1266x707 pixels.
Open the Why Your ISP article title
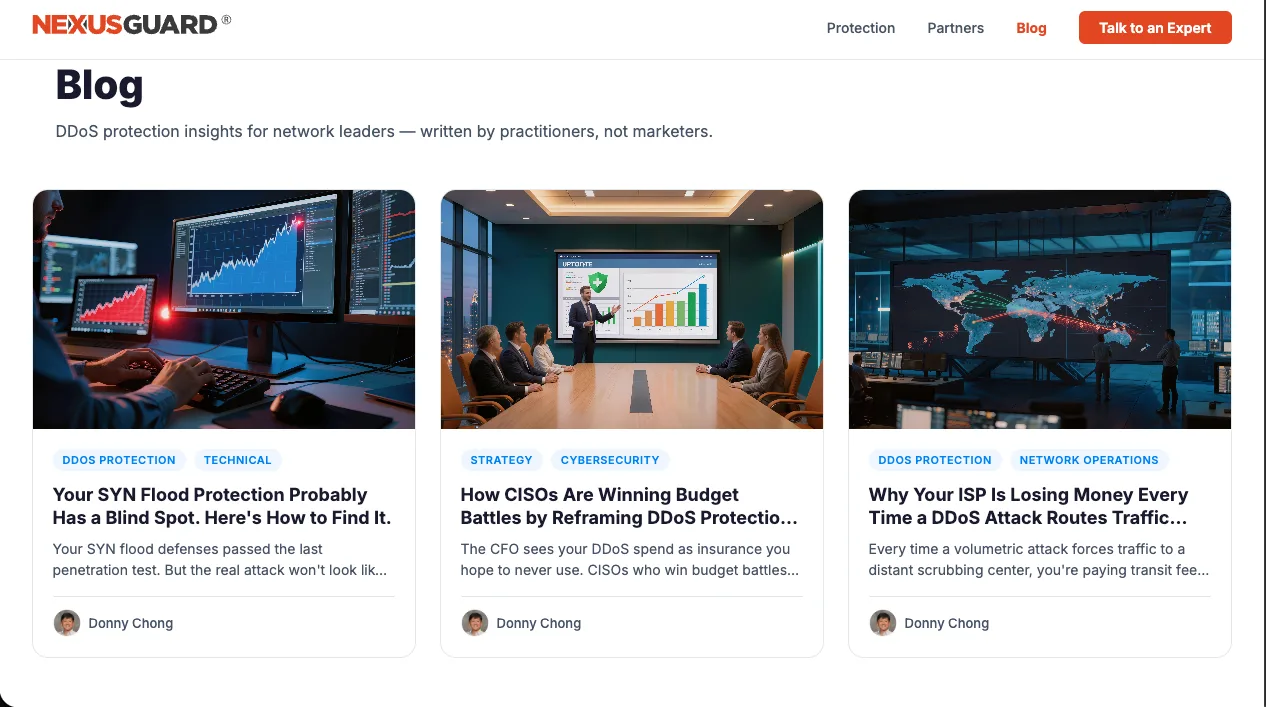point(1029,506)
